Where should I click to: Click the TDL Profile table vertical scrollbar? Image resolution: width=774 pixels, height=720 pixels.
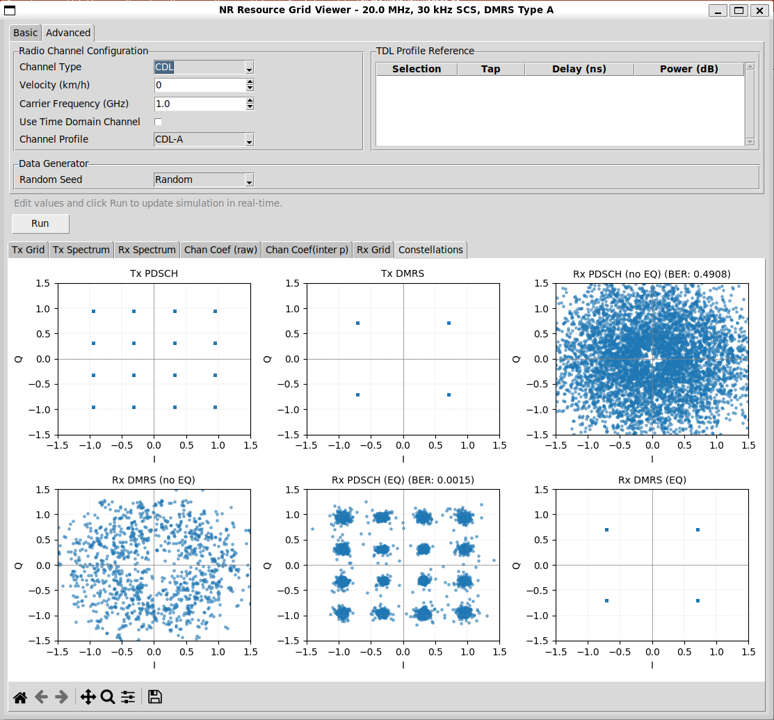[x=751, y=105]
